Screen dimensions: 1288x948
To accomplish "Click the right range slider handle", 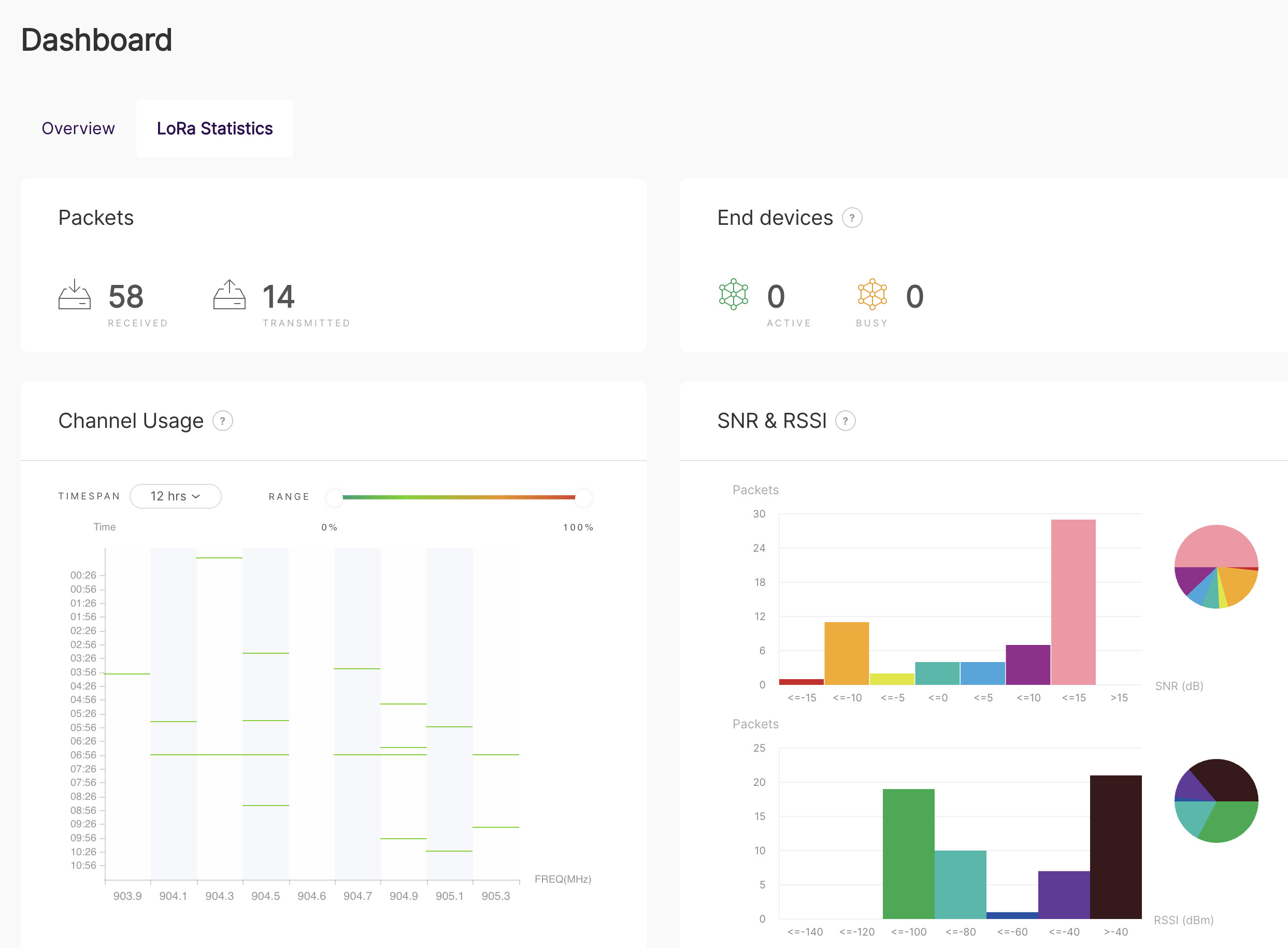I will tap(583, 497).
